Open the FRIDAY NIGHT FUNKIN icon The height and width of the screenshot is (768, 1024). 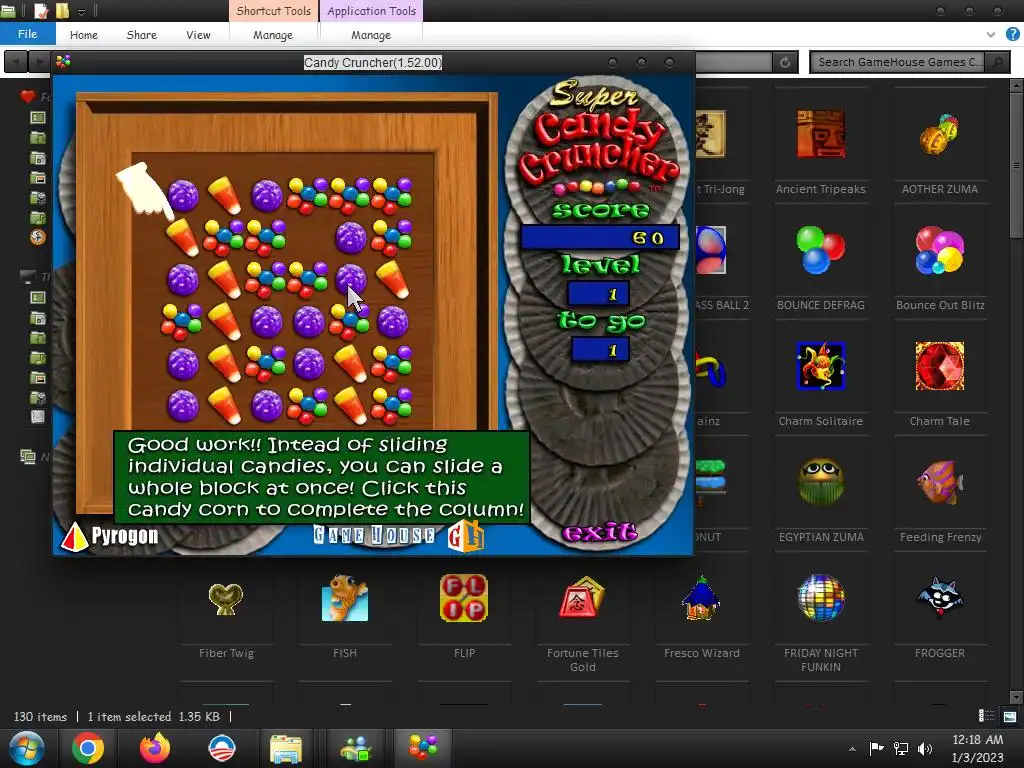(821, 598)
